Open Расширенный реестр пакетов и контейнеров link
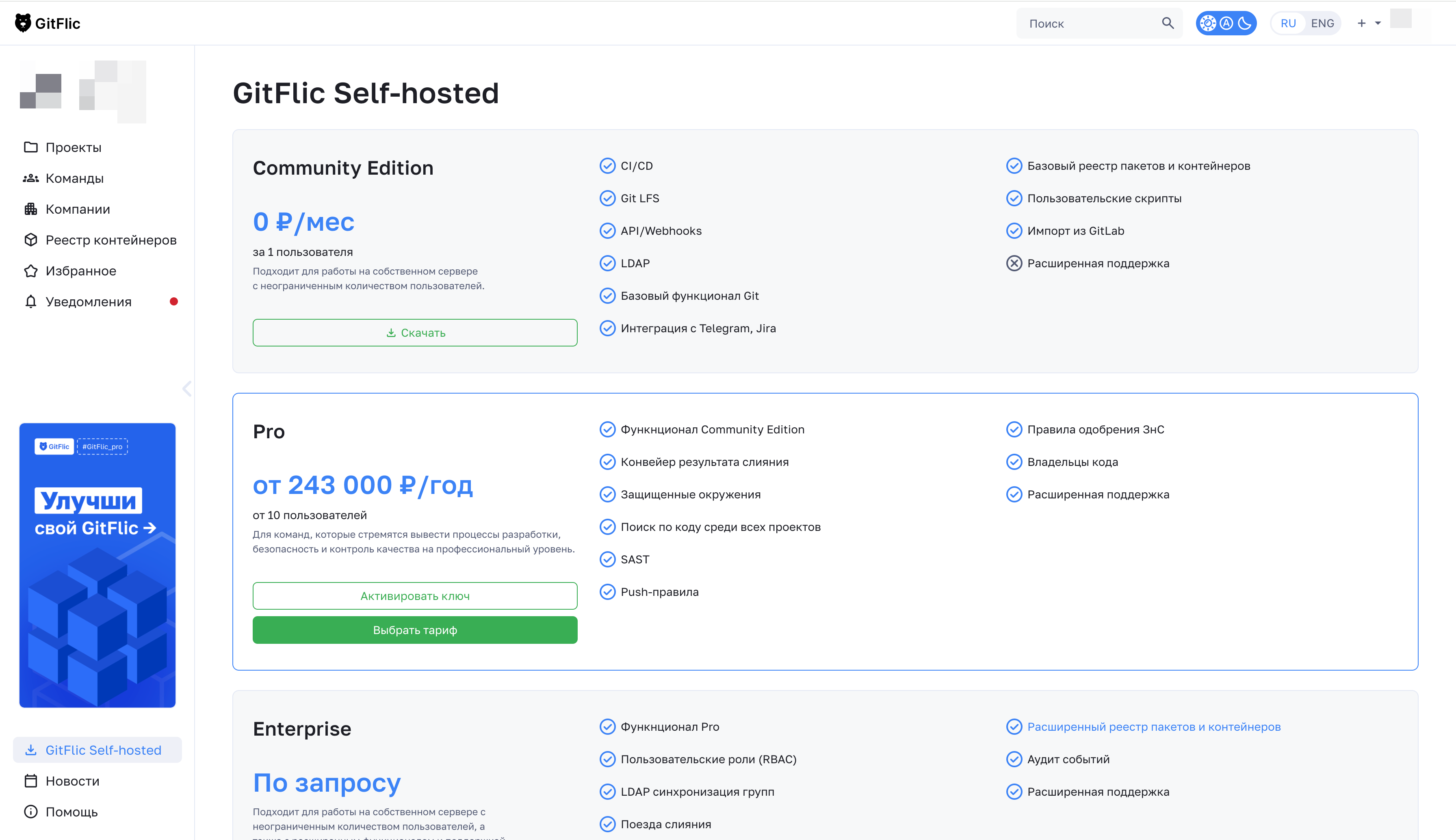Image resolution: width=1456 pixels, height=840 pixels. click(1154, 727)
